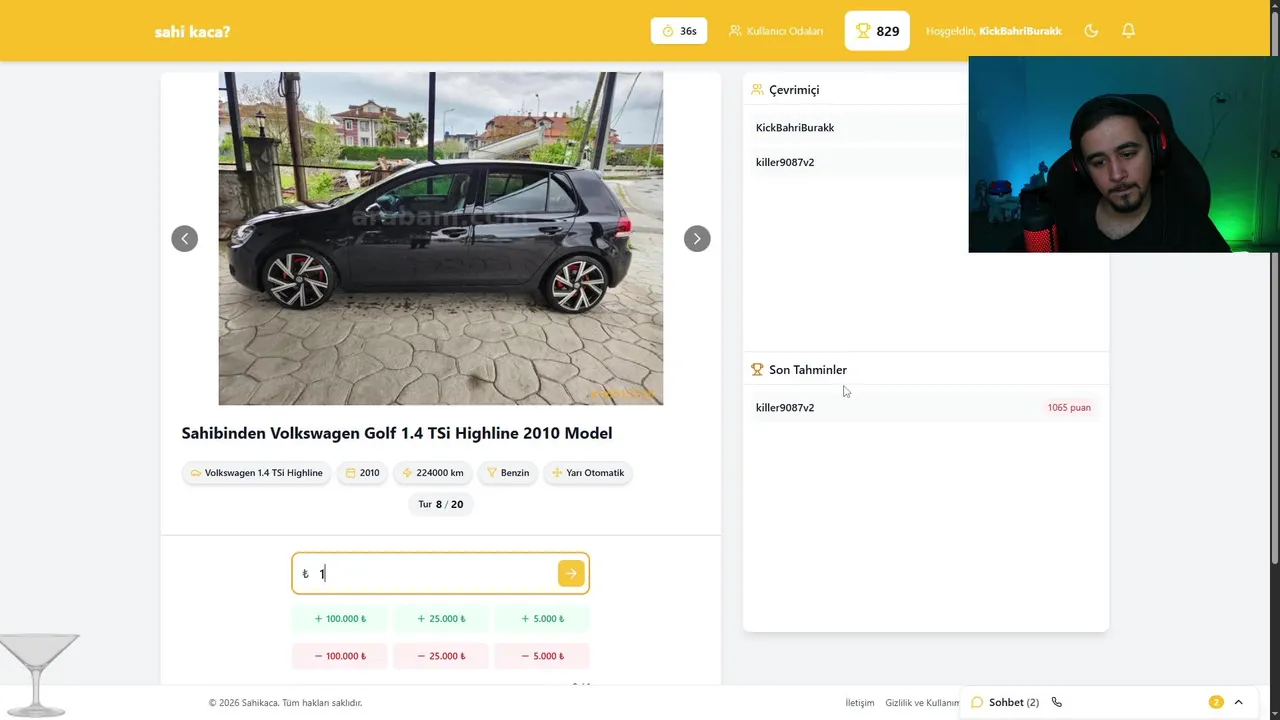Click the webcam overlay video

[1124, 154]
